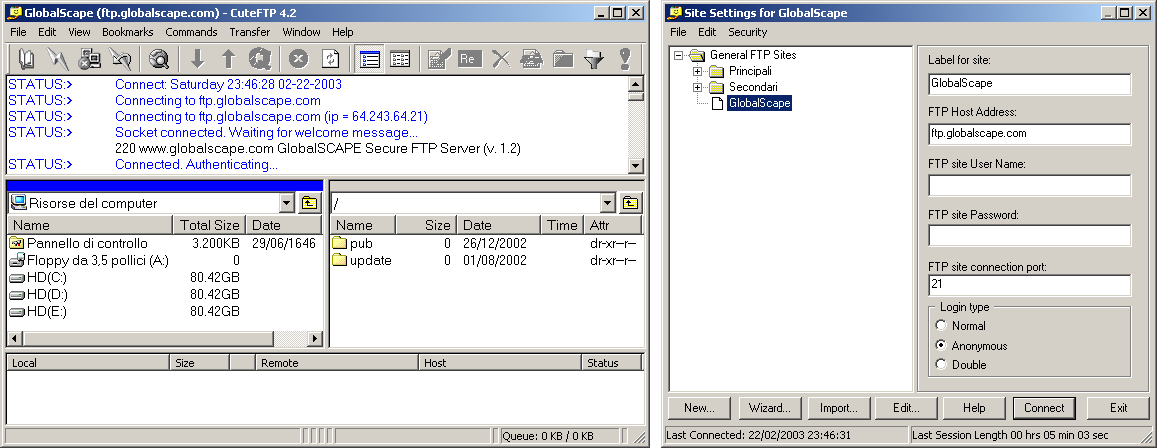The width and height of the screenshot is (1157, 448).
Task: Click in the FTP site Password field
Action: (x=1029, y=235)
